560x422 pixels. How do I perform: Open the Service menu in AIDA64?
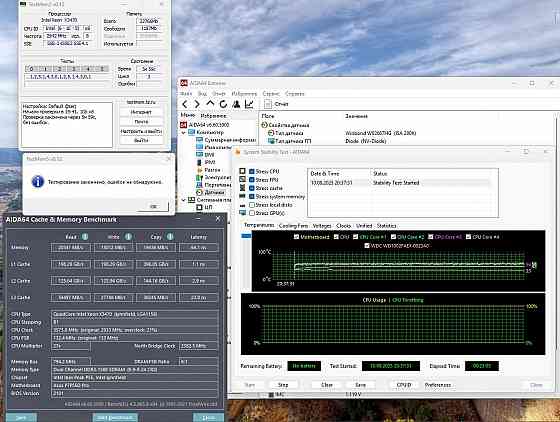[271, 94]
